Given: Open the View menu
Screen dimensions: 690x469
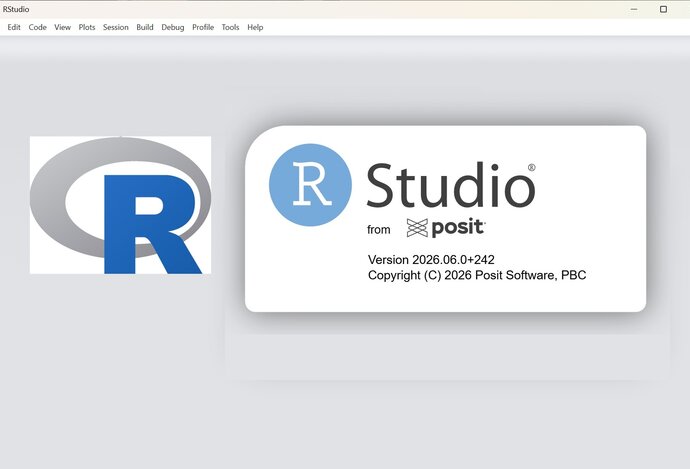Looking at the screenshot, I should click(62, 27).
